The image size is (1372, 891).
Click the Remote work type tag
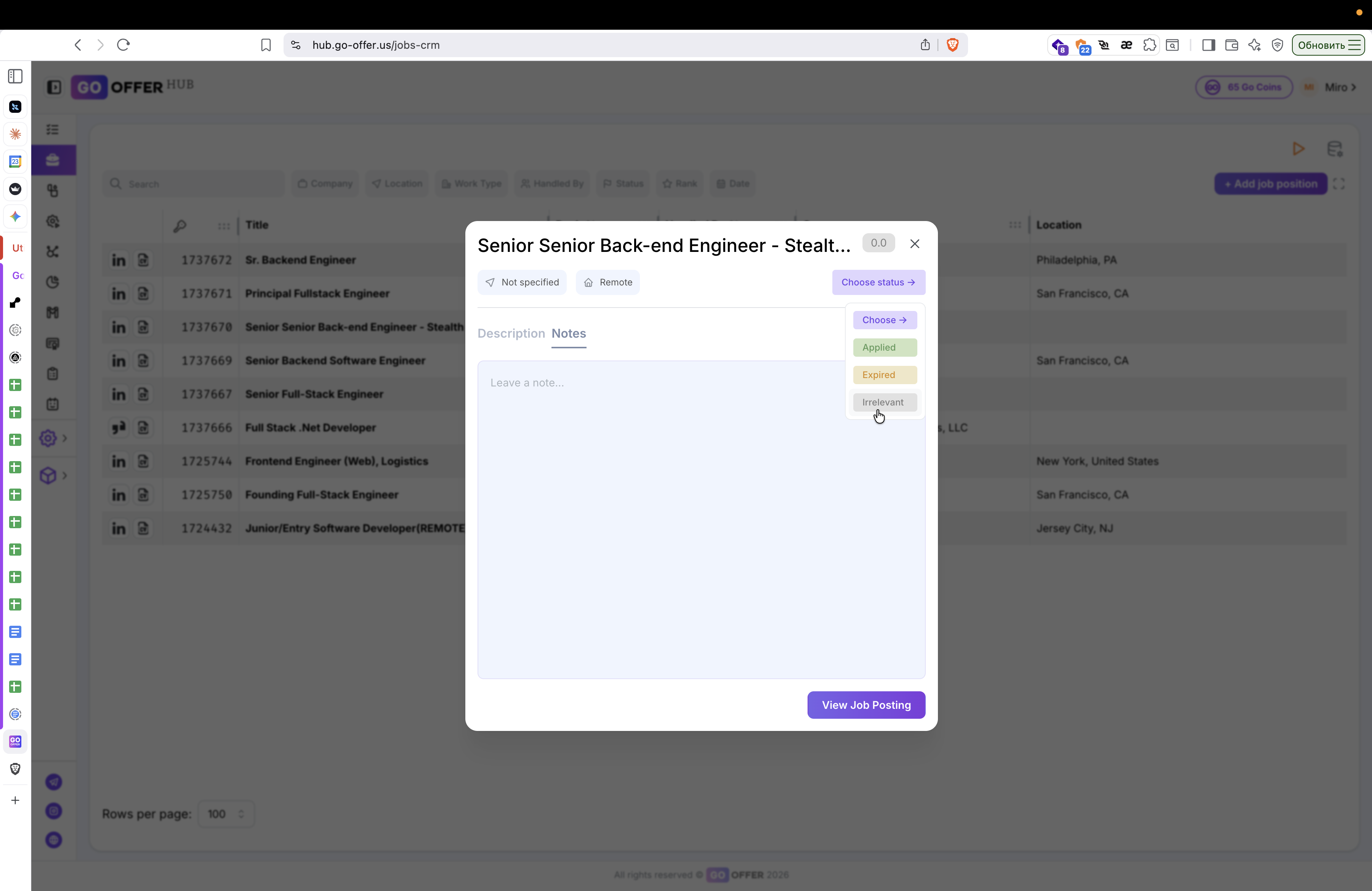point(607,282)
